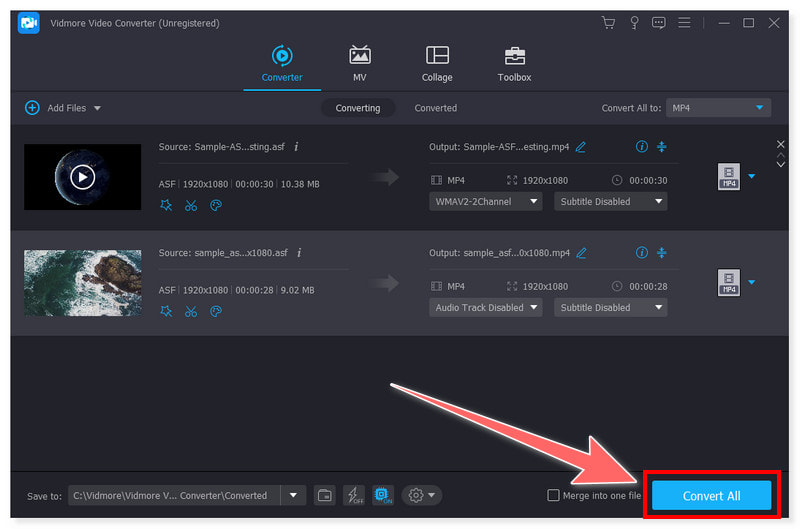800x529 pixels.
Task: Play the first video thumbnail preview
Action: pyautogui.click(x=82, y=177)
